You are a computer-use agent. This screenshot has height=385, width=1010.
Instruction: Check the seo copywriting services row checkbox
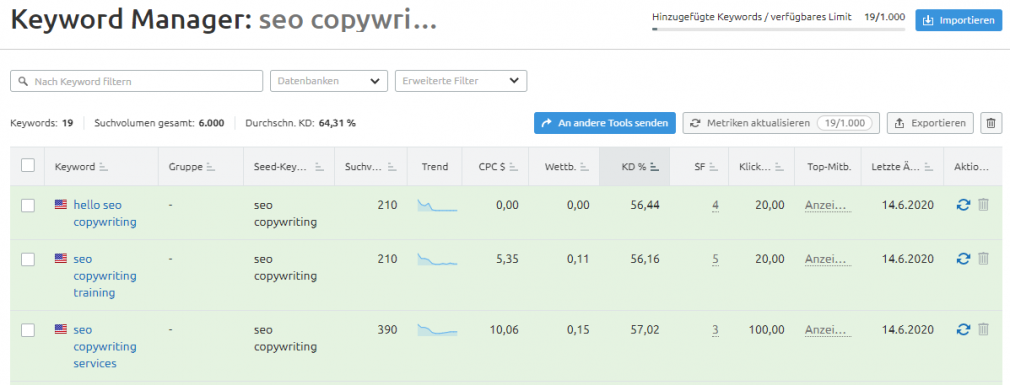click(28, 330)
